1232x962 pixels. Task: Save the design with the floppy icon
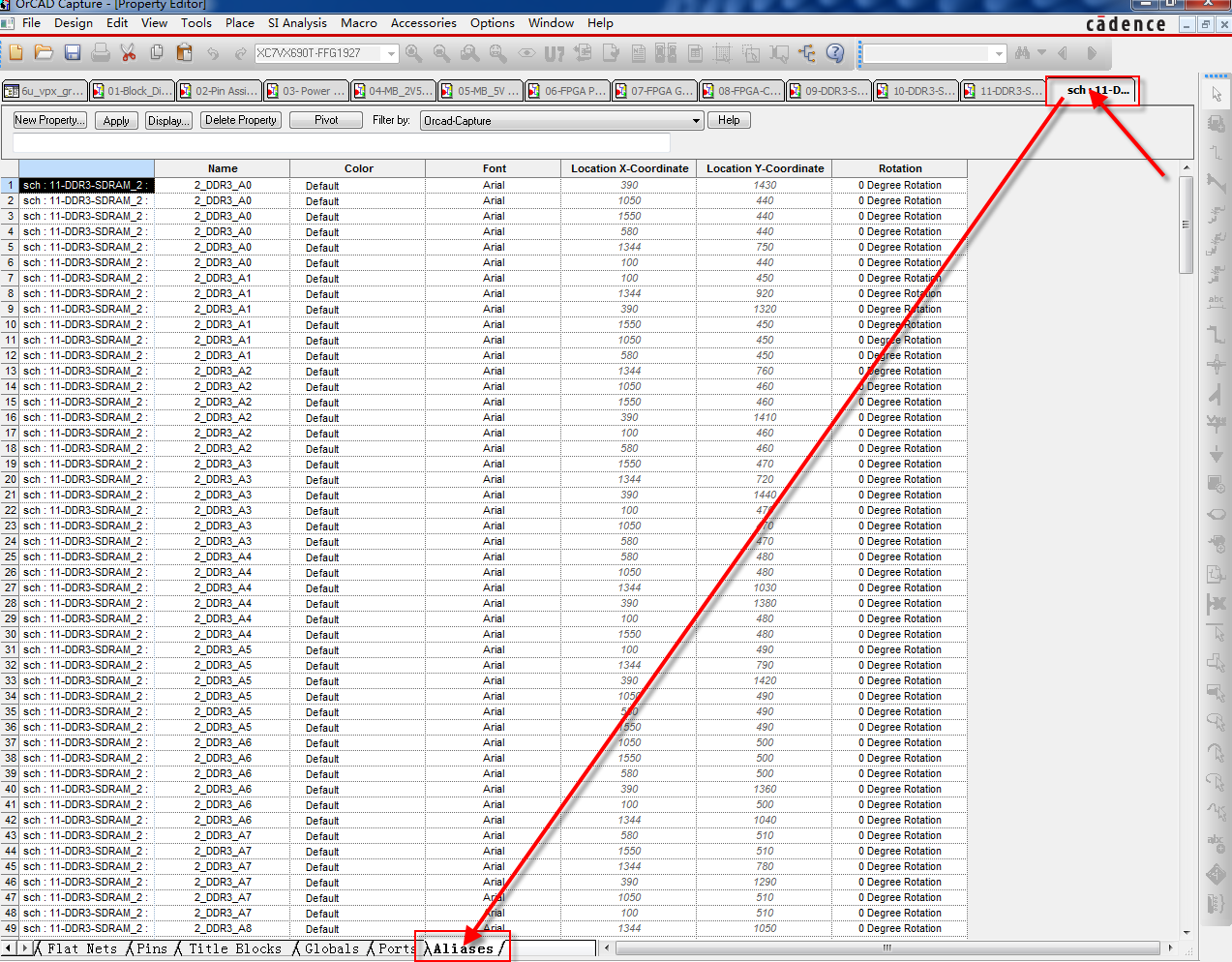coord(73,52)
